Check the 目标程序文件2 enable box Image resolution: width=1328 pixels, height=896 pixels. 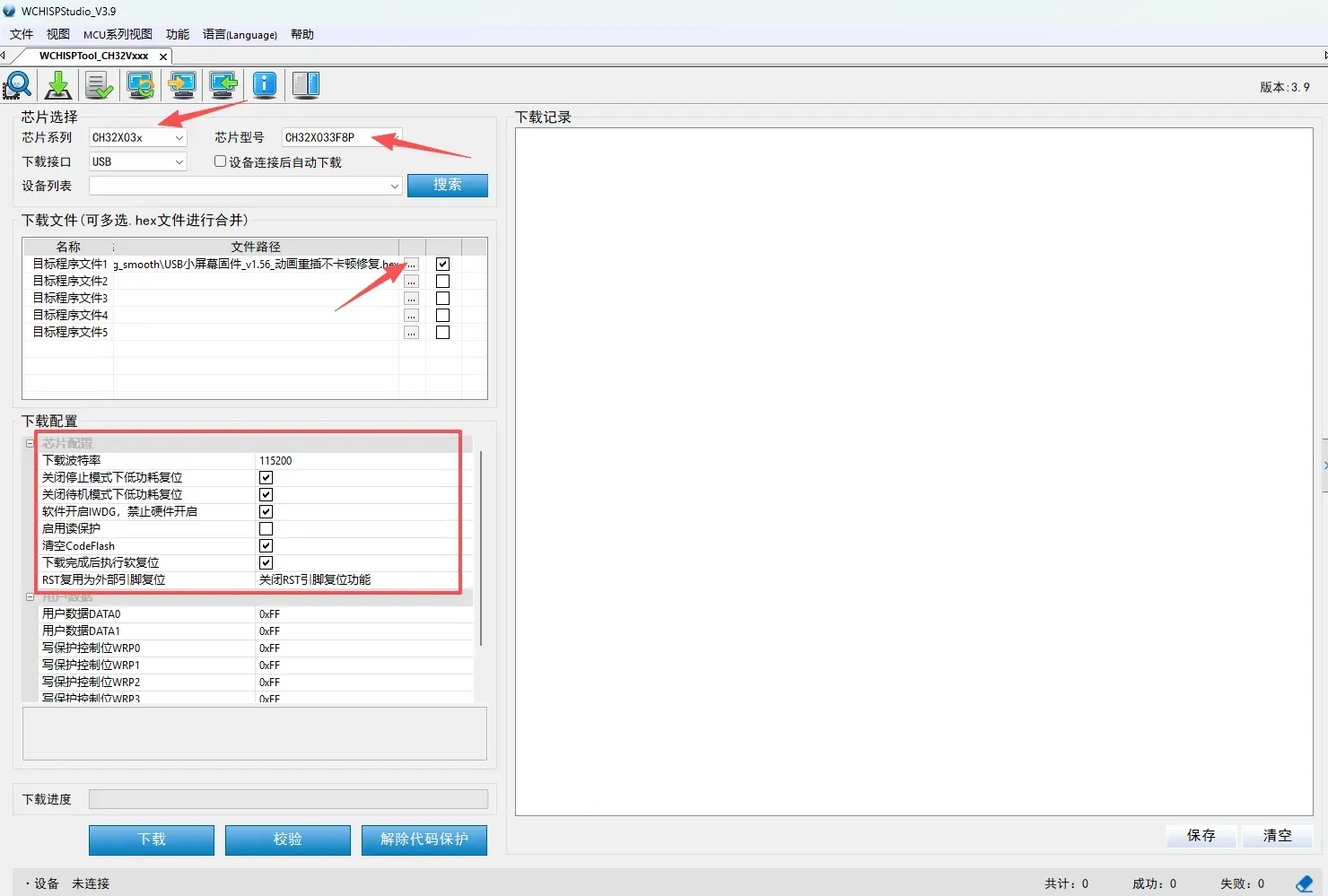pyautogui.click(x=442, y=281)
